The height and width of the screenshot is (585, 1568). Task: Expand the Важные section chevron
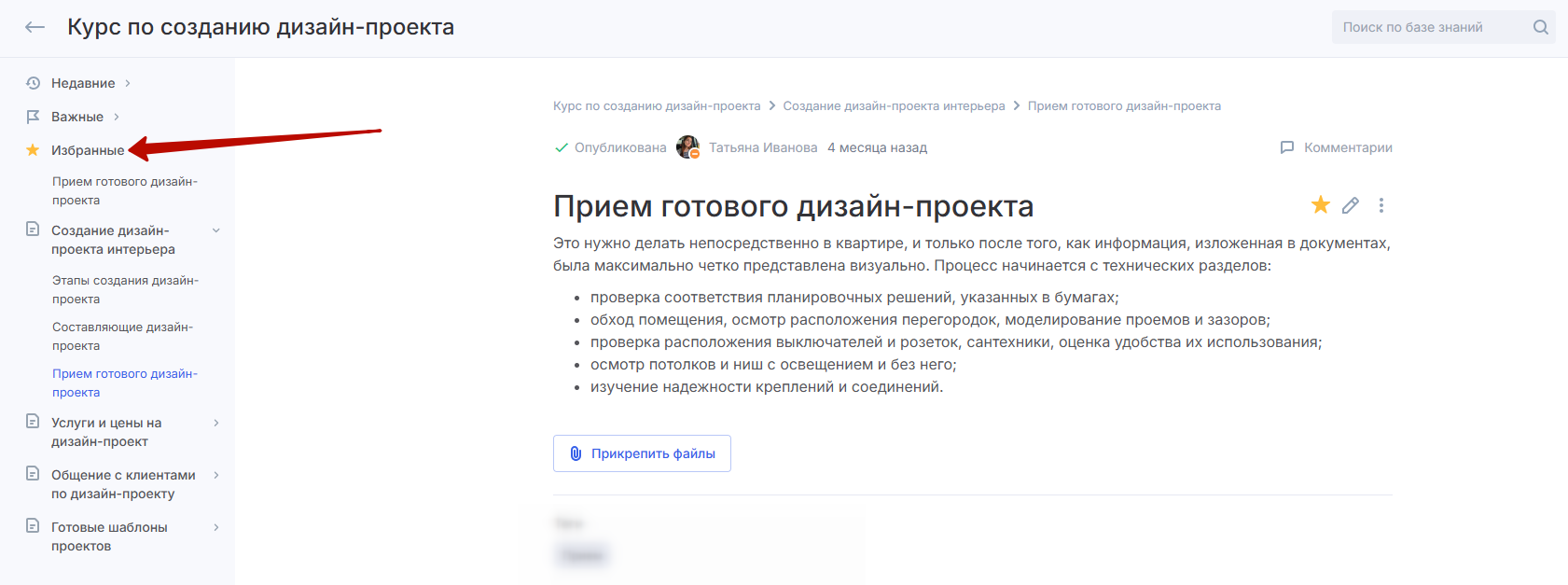[117, 117]
